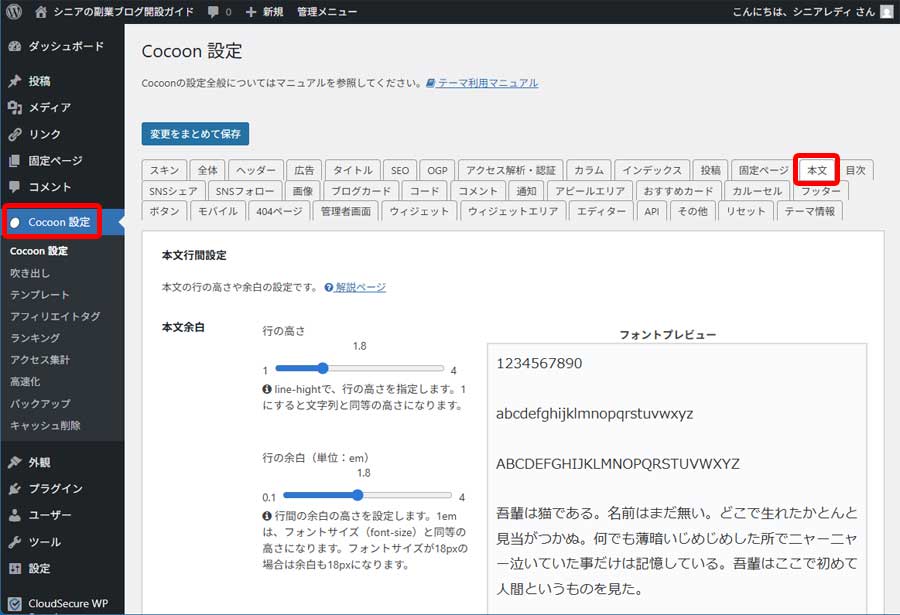Open the comments bubble icon in admin bar

(x=211, y=11)
